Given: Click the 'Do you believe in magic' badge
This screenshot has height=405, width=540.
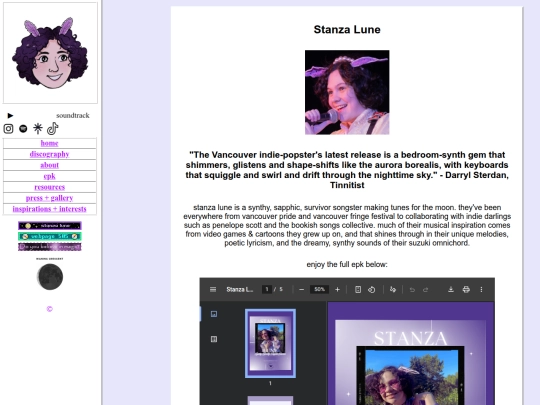Looking at the screenshot, I should pyautogui.click(x=50, y=247).
